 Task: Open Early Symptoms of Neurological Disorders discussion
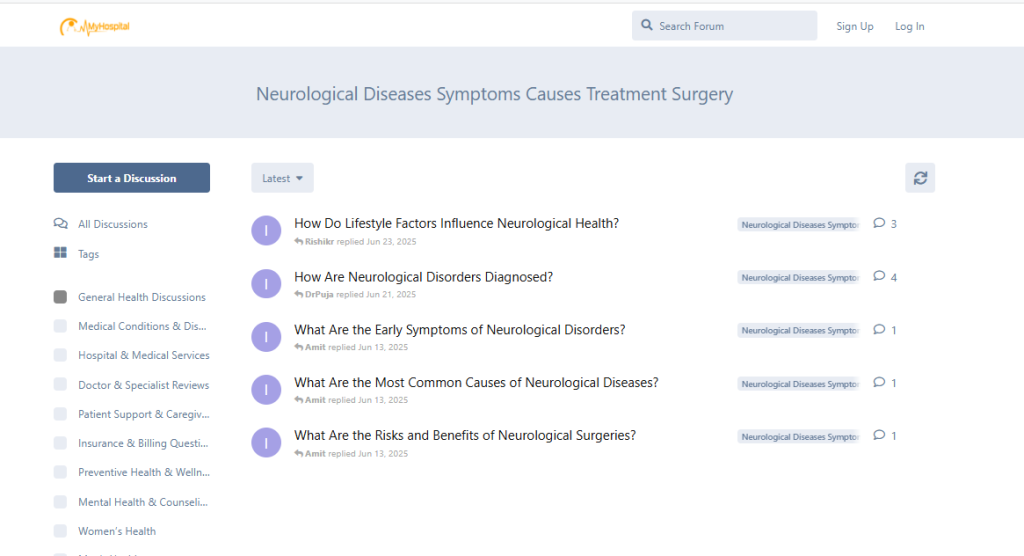[459, 330]
